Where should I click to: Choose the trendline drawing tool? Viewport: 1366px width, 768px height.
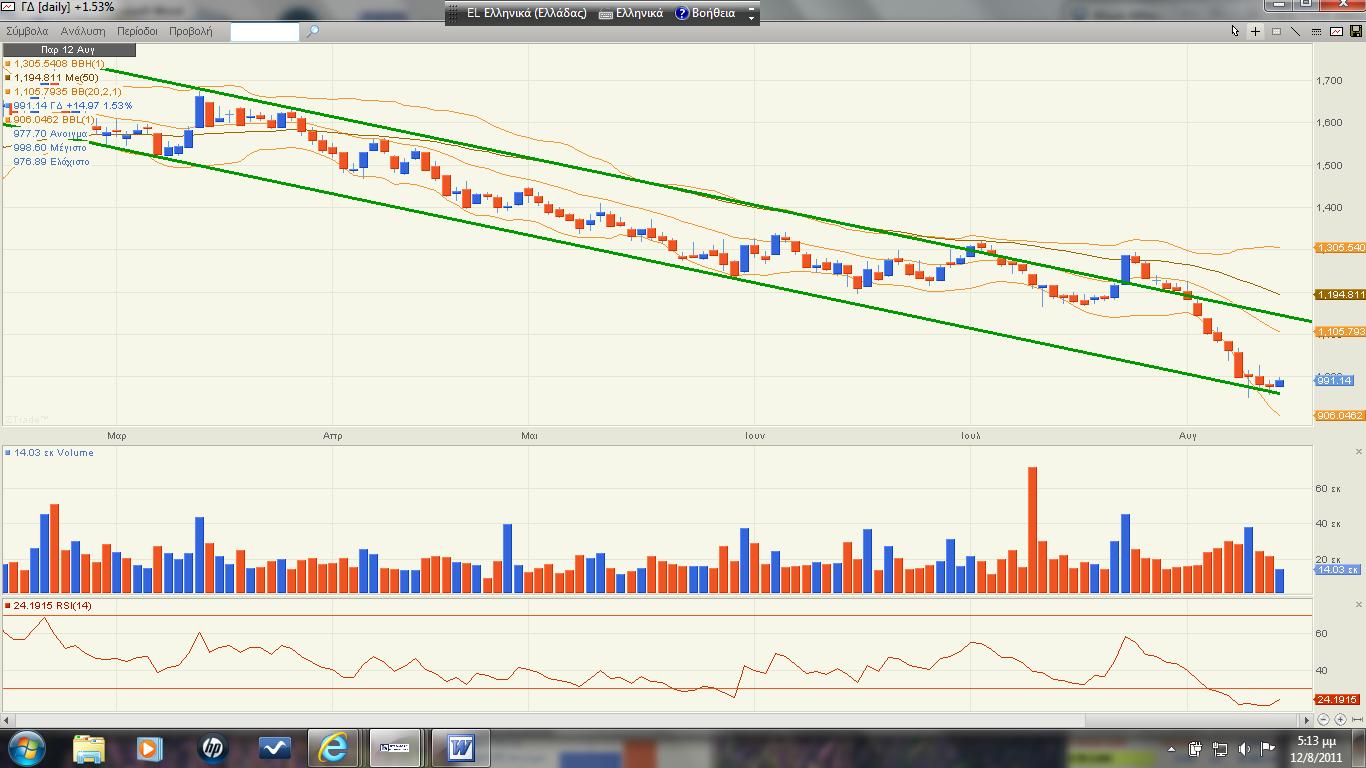(1296, 31)
